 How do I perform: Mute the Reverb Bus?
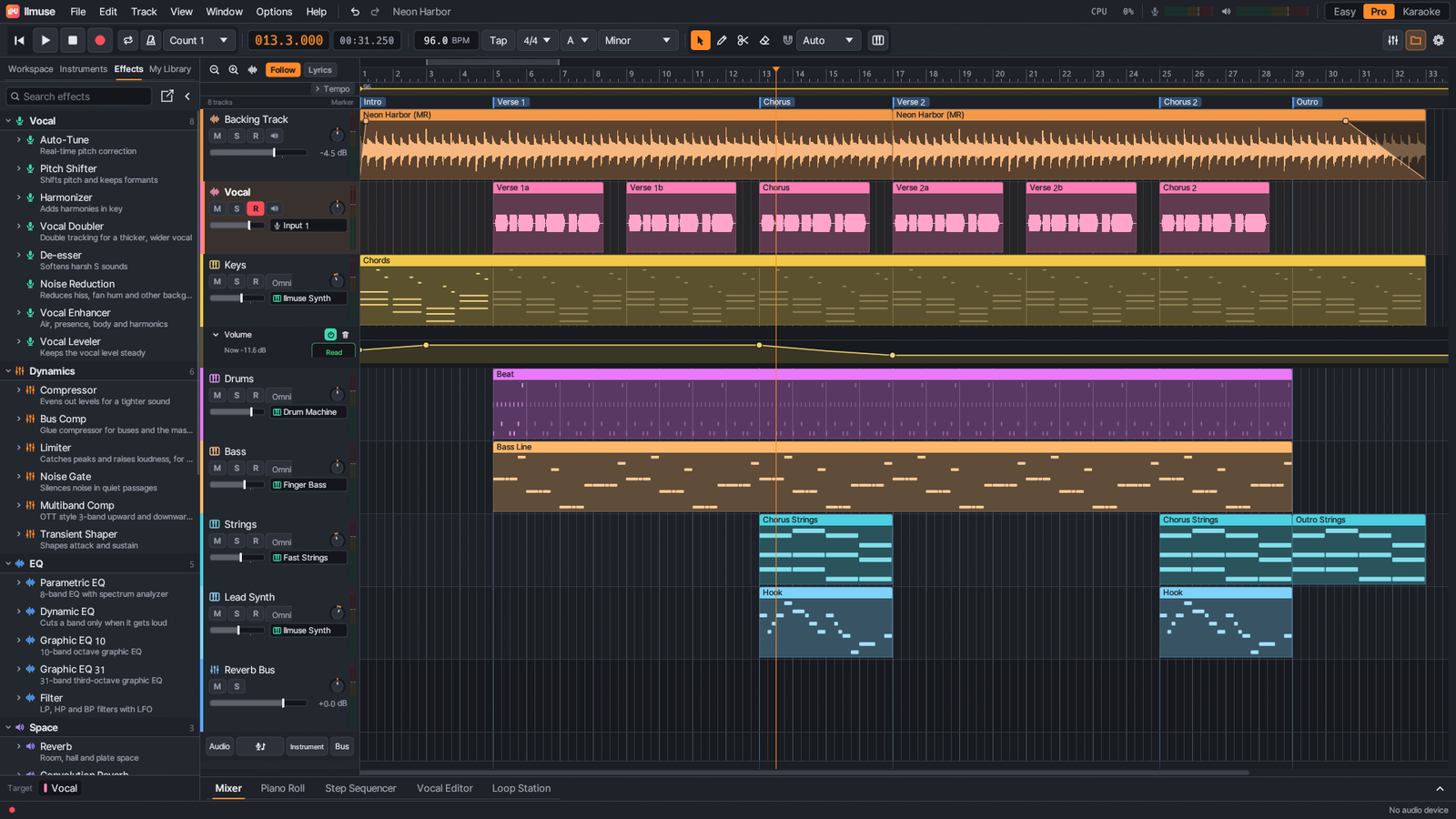pyautogui.click(x=217, y=687)
